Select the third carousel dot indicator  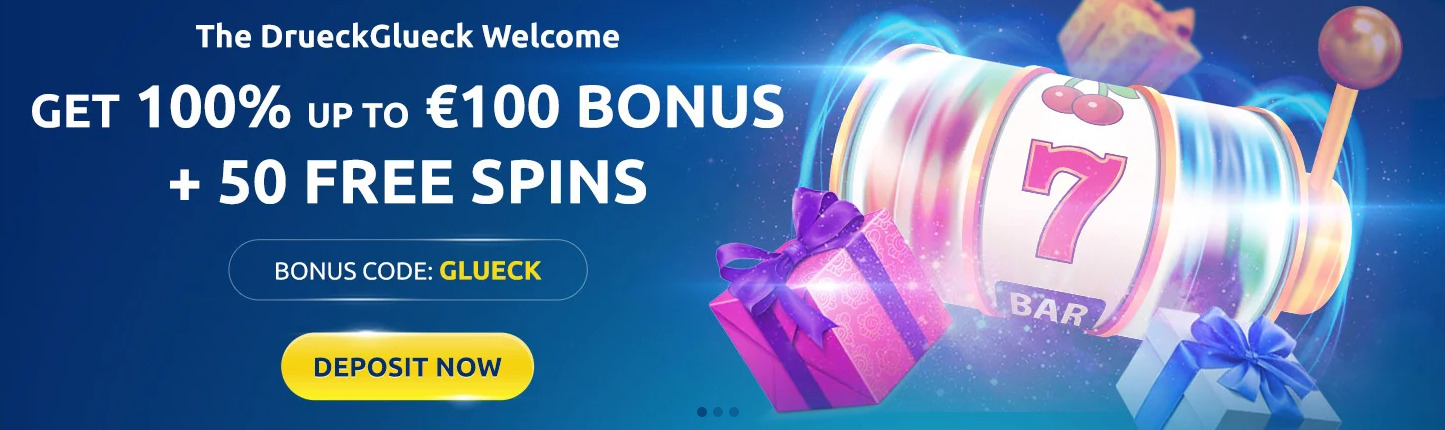tap(734, 411)
